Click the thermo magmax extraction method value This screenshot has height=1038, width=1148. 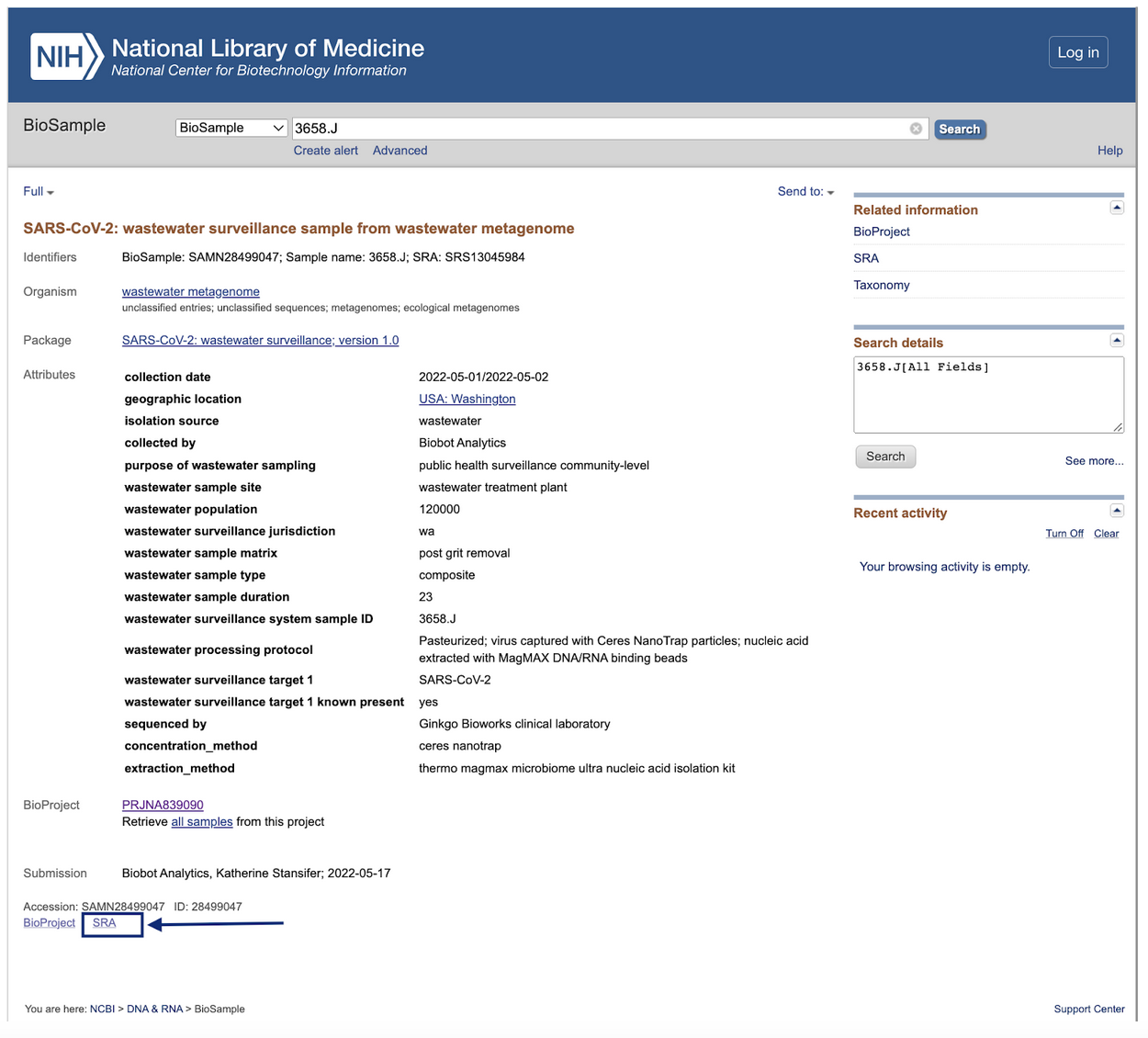[577, 768]
